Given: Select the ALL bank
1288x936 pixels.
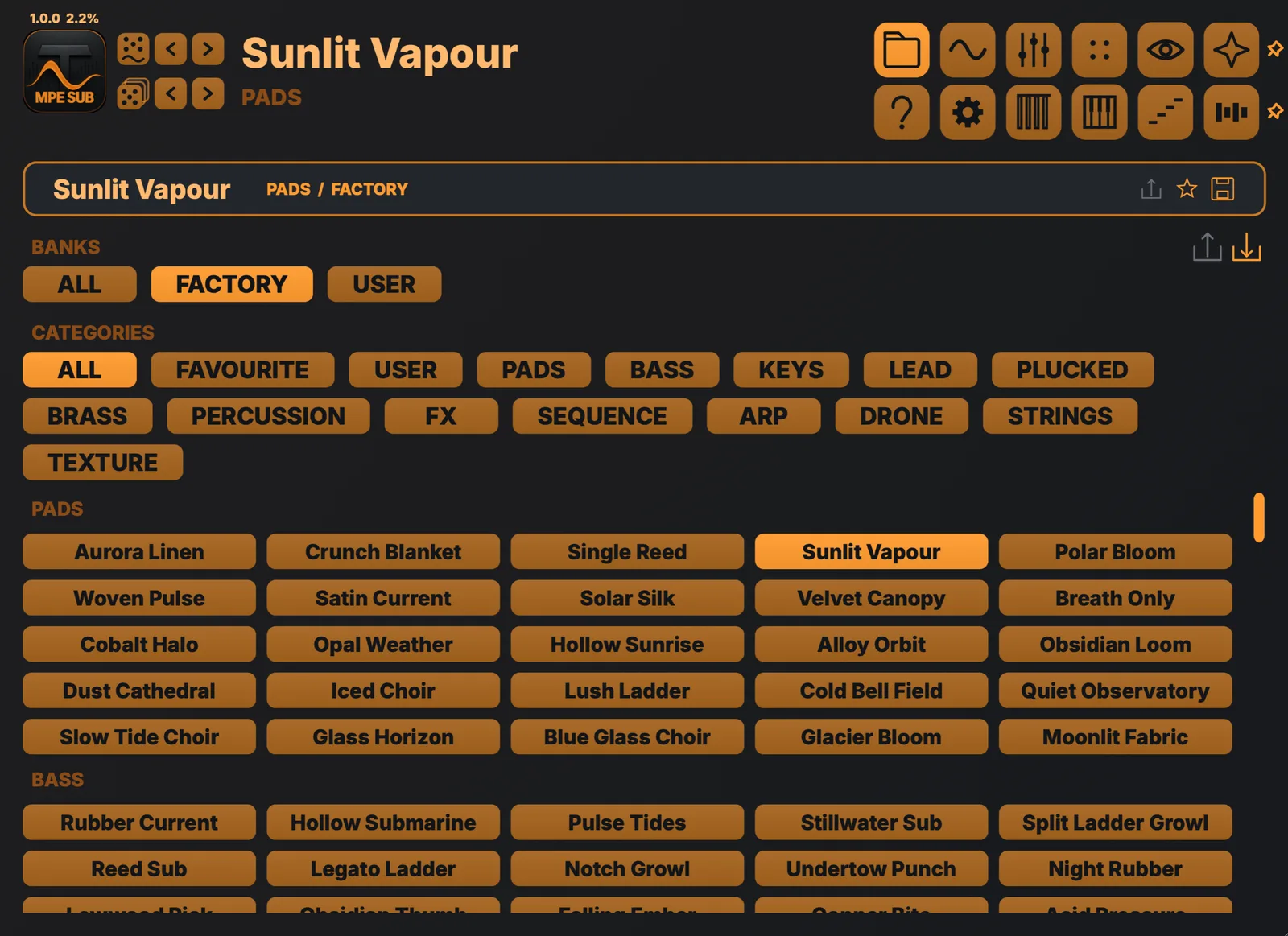Looking at the screenshot, I should coord(80,284).
